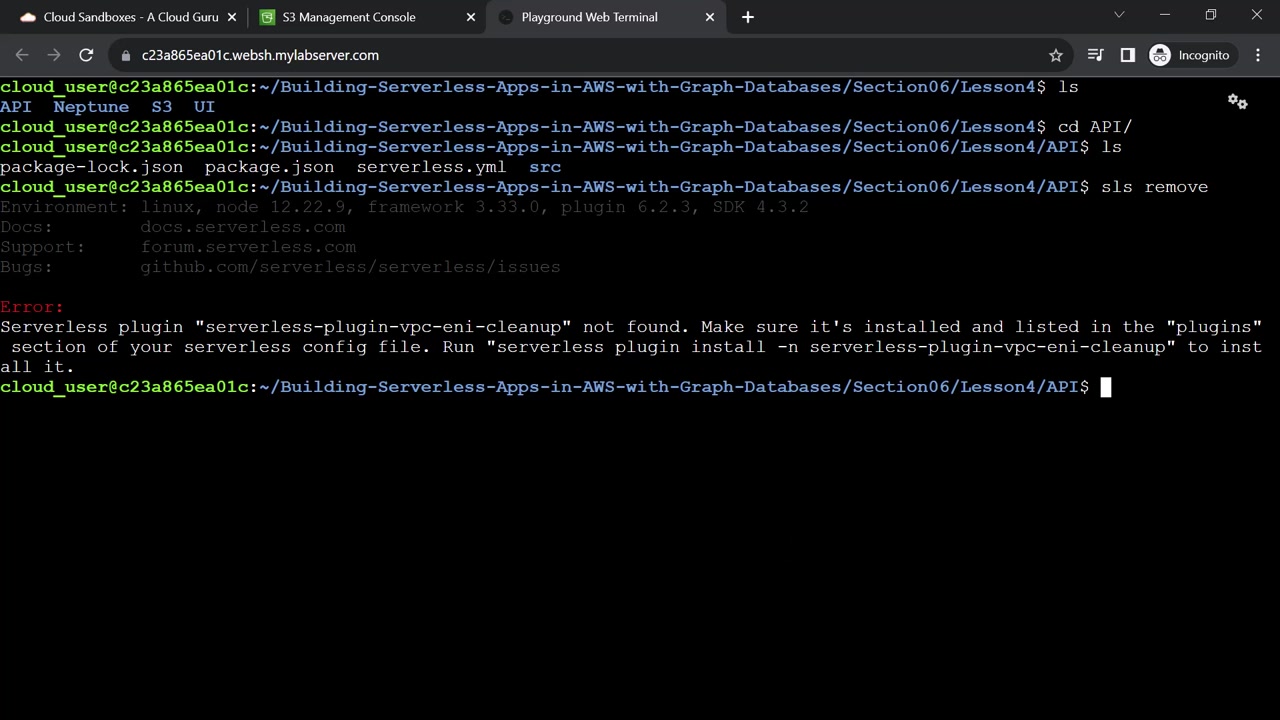Click 'package-lock.json' file name
The height and width of the screenshot is (720, 1280).
coord(92,167)
